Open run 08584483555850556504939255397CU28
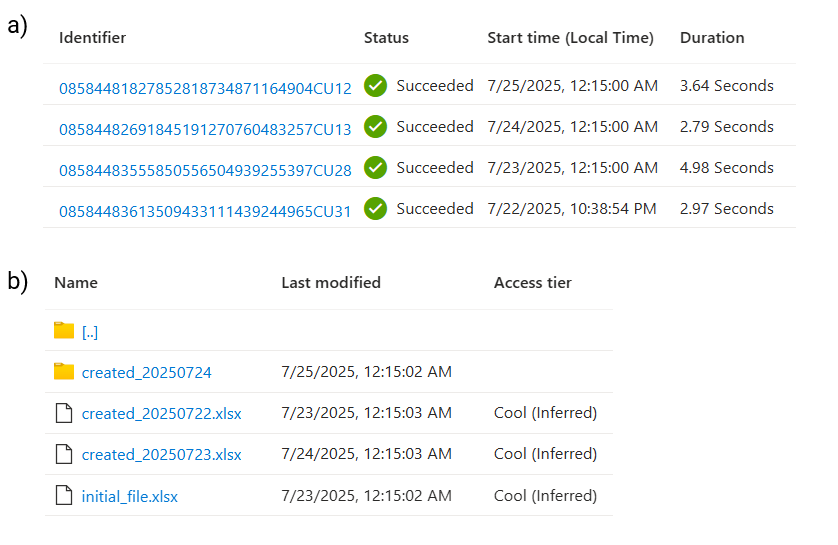 point(205,170)
